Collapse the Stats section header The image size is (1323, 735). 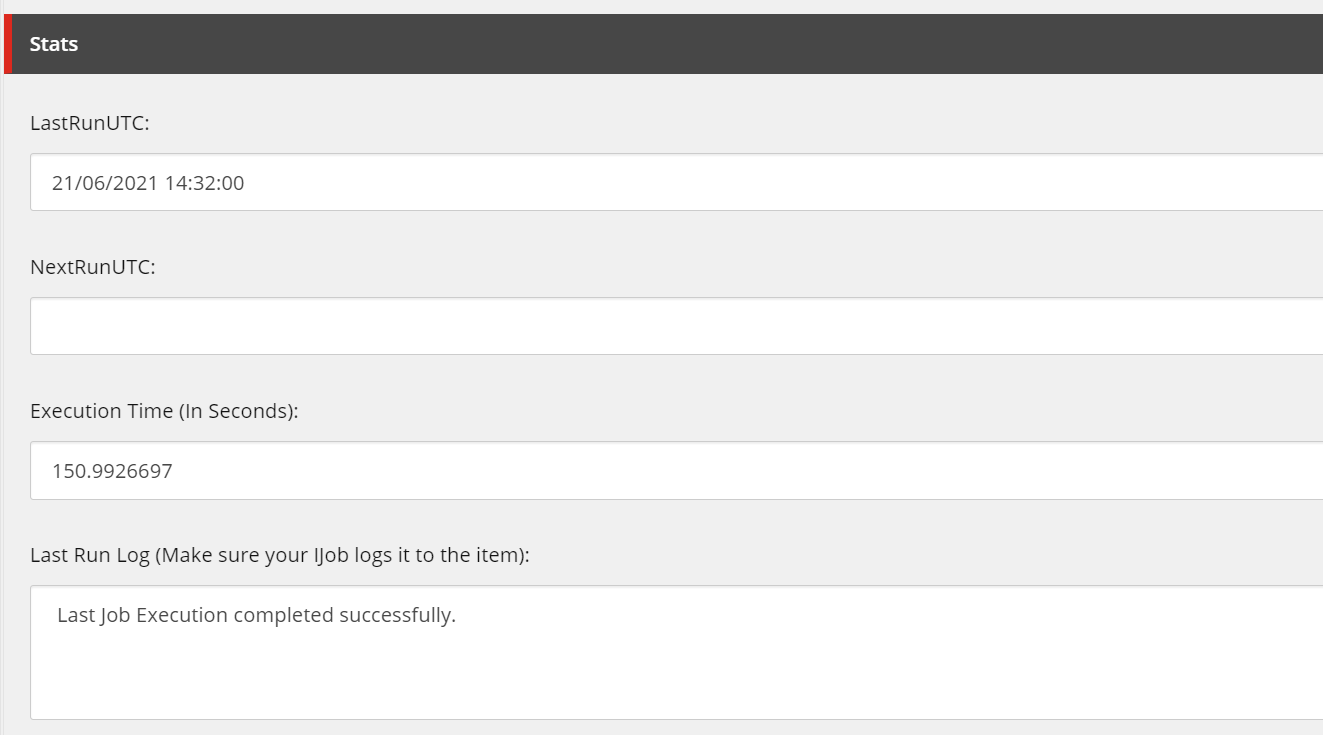664,44
